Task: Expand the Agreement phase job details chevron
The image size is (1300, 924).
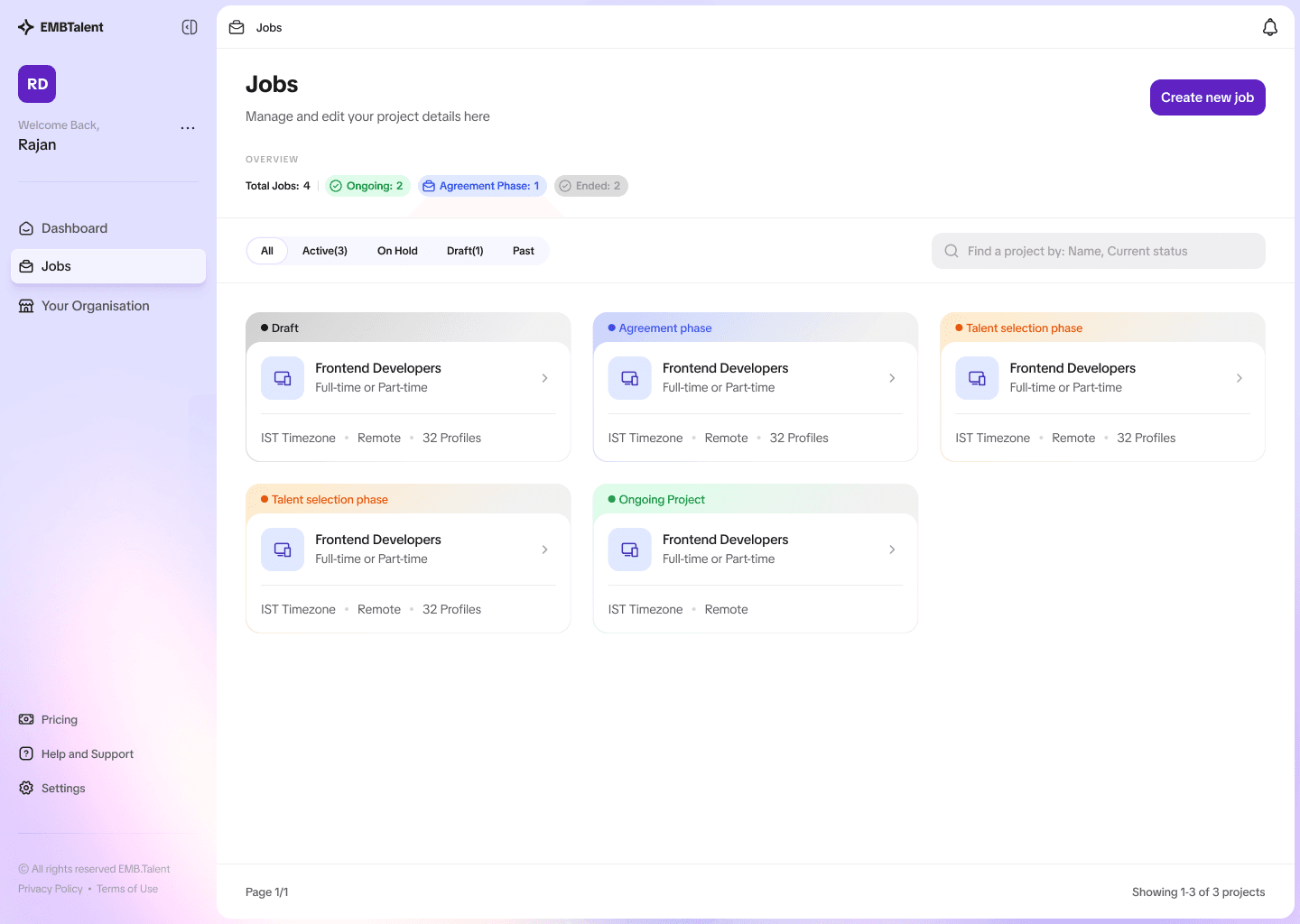Action: coord(892,378)
